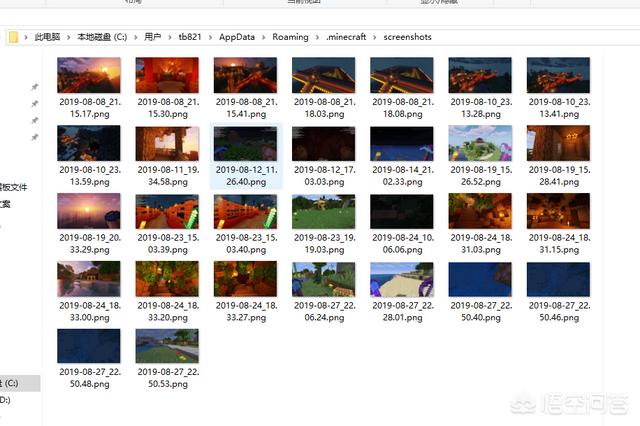This screenshot has width=640, height=426.
Task: Expand the chevron after .minecraft in the path
Action: click(x=374, y=38)
